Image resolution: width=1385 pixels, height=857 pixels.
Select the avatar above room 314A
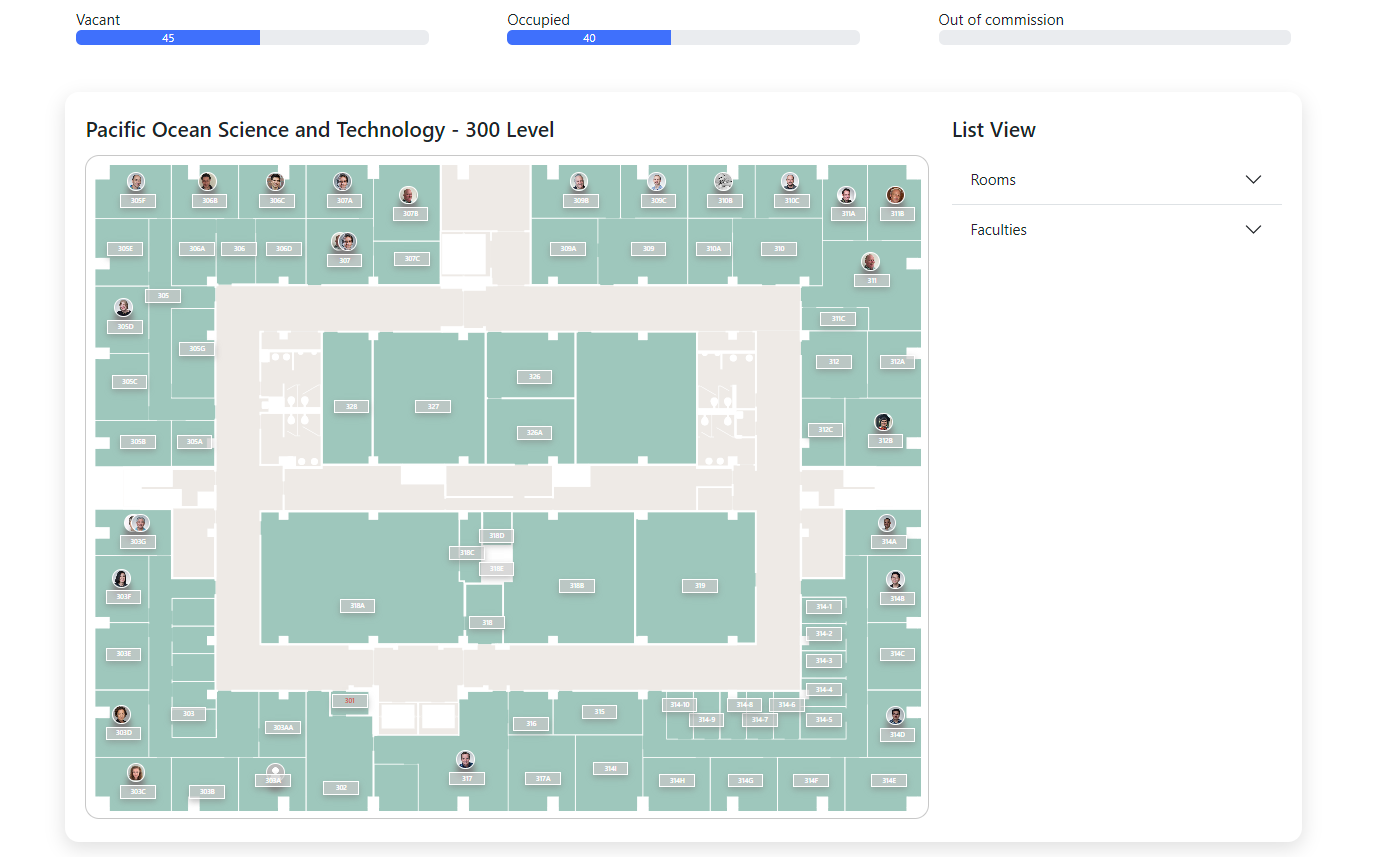[885, 523]
